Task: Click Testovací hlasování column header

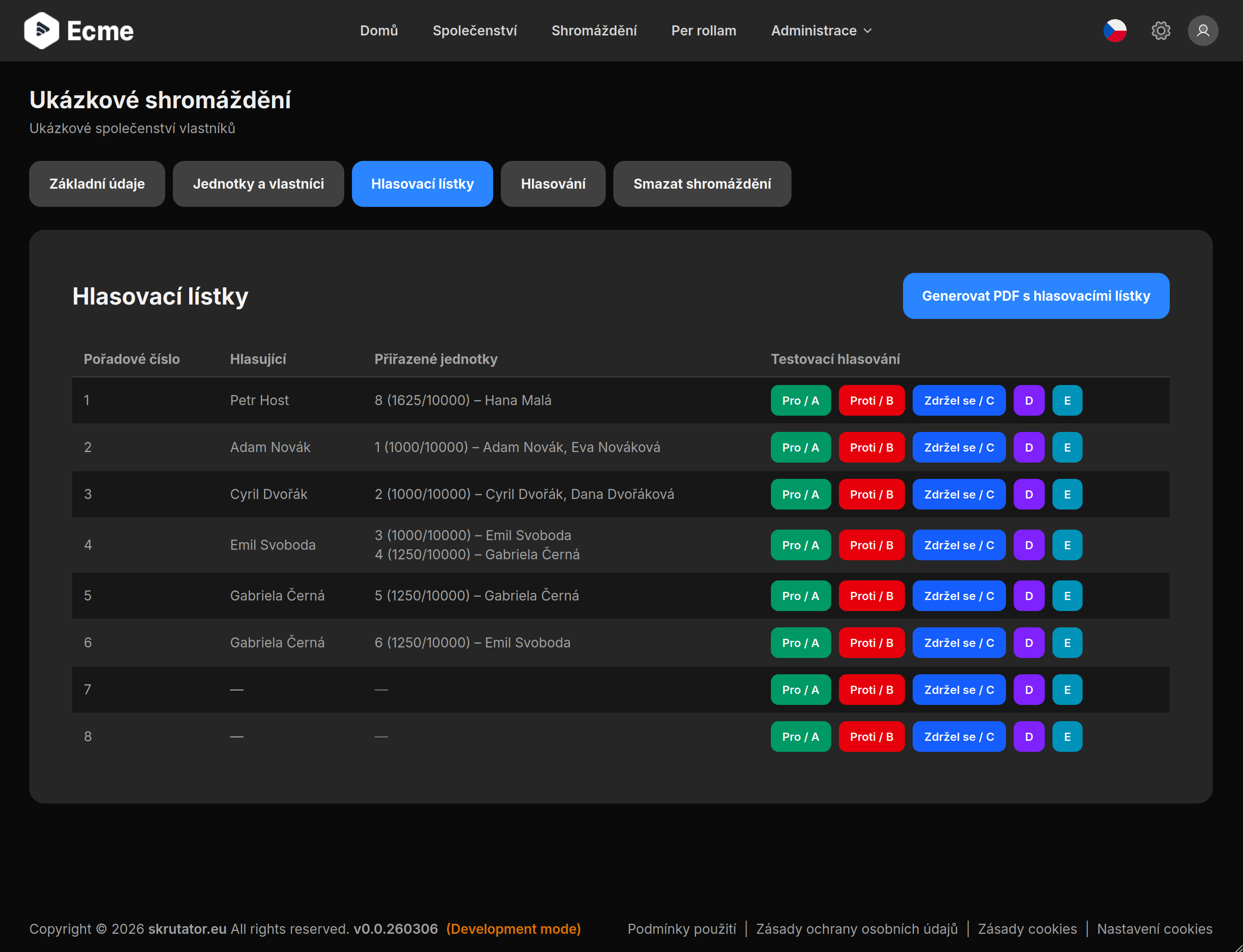Action: coord(835,359)
